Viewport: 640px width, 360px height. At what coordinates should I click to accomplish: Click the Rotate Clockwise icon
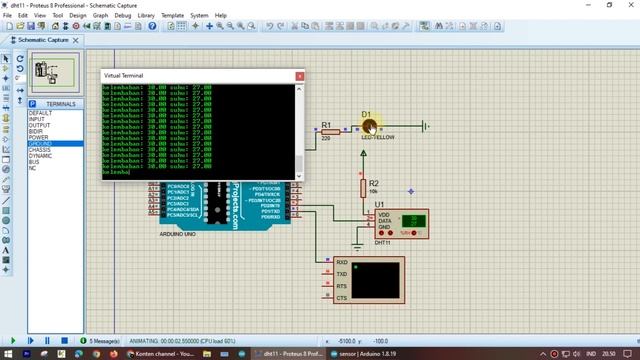(20, 59)
